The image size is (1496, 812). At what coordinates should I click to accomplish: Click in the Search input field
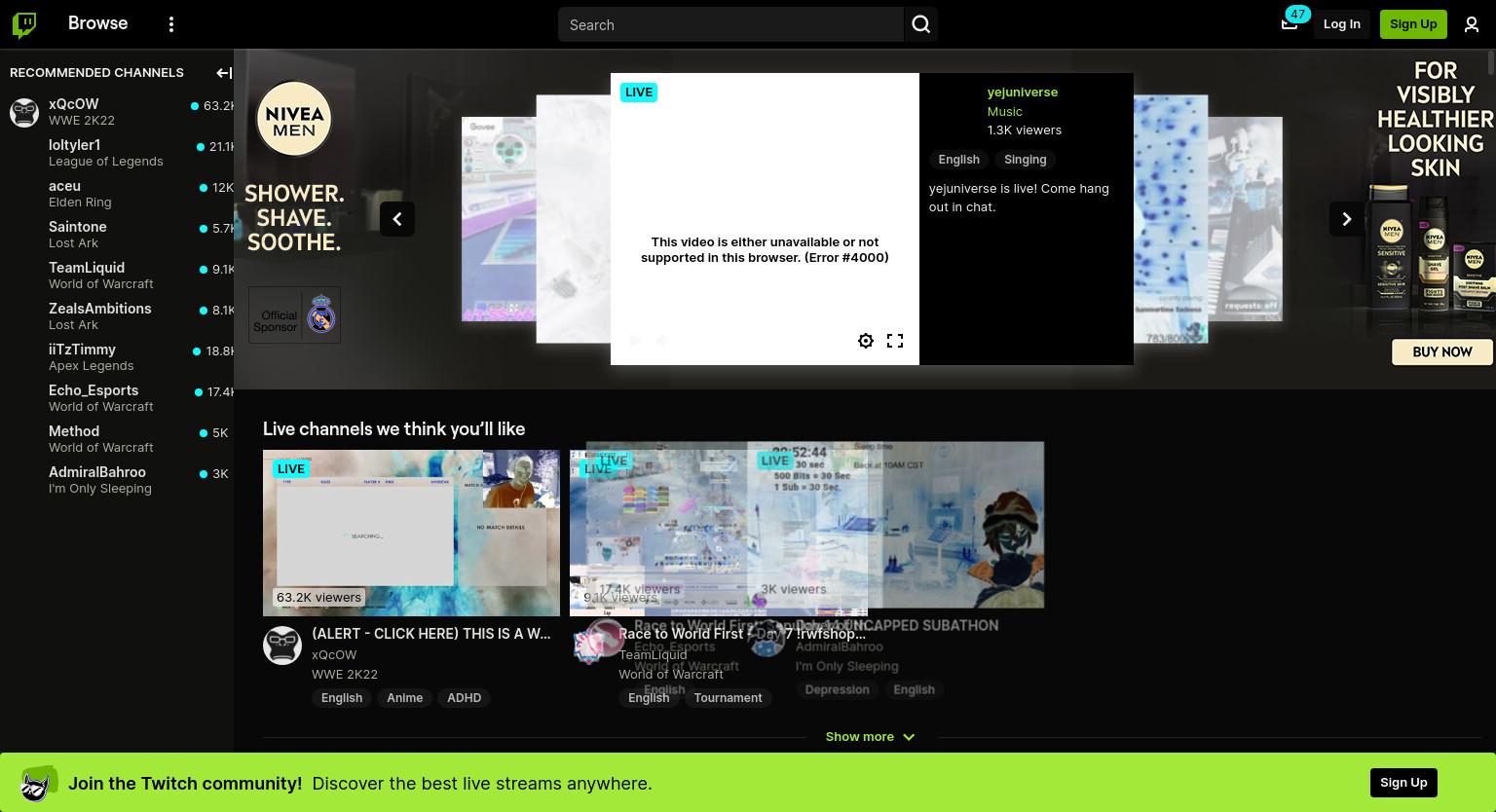[730, 24]
